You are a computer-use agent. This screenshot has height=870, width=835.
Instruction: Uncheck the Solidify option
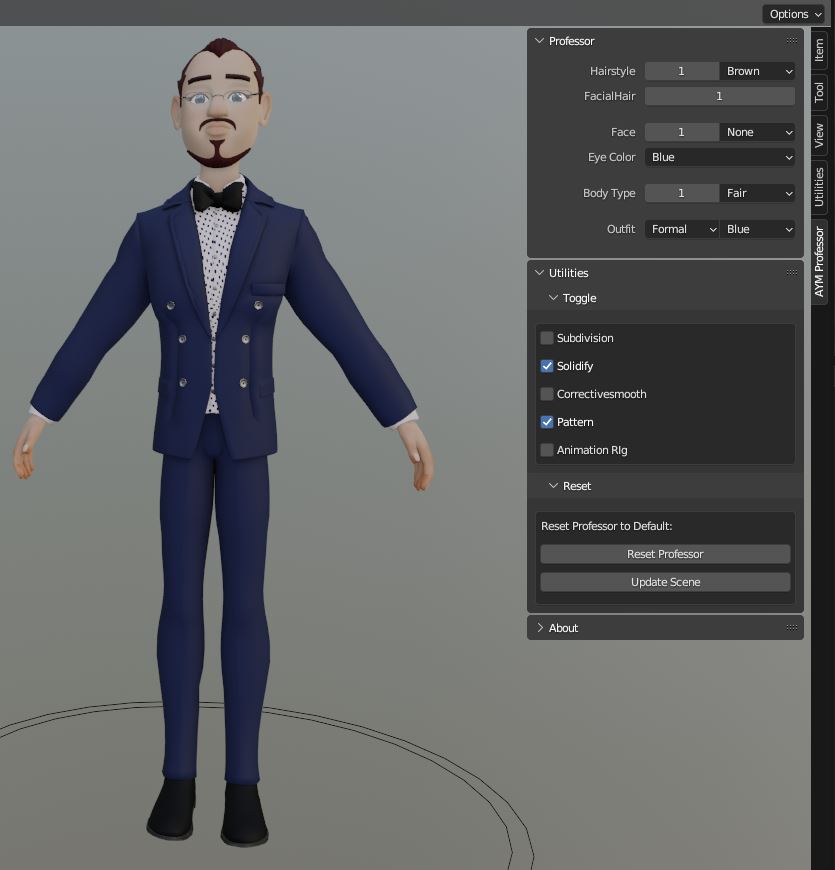click(x=547, y=366)
